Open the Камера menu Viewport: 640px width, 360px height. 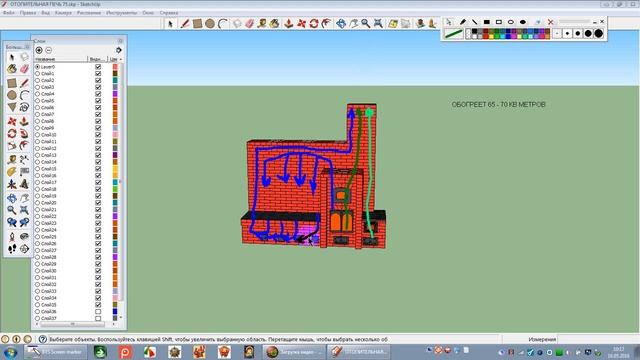coord(63,13)
